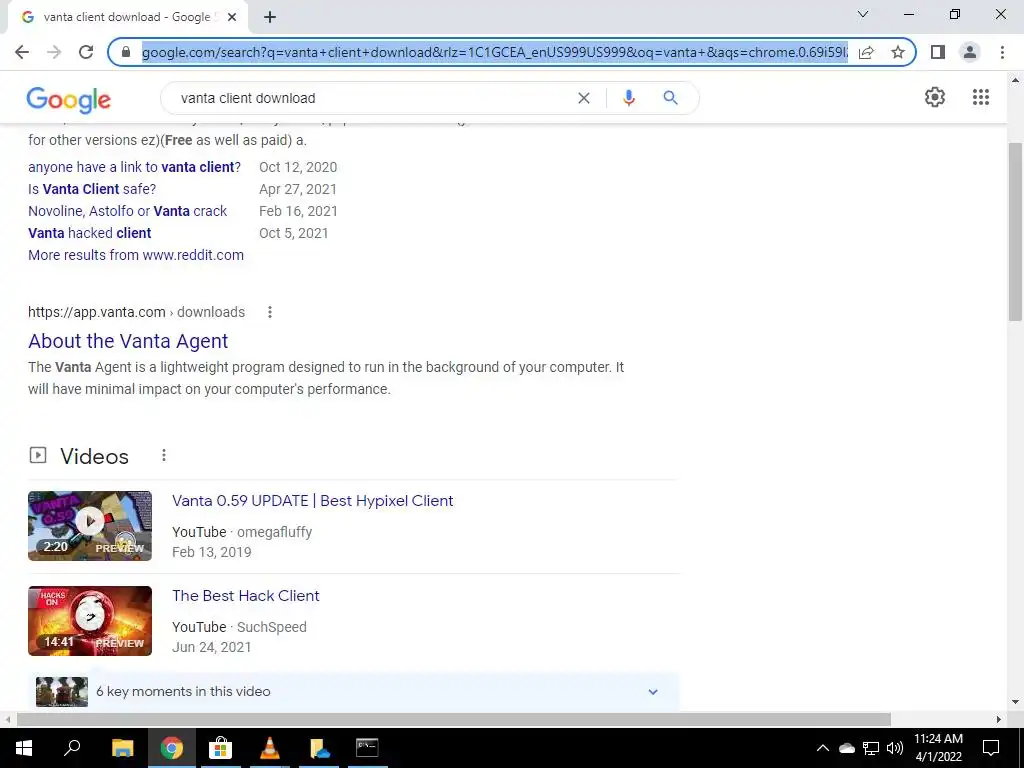Open the tab search chevron in the title bar
Screen dimensions: 1024x768
(863, 14)
